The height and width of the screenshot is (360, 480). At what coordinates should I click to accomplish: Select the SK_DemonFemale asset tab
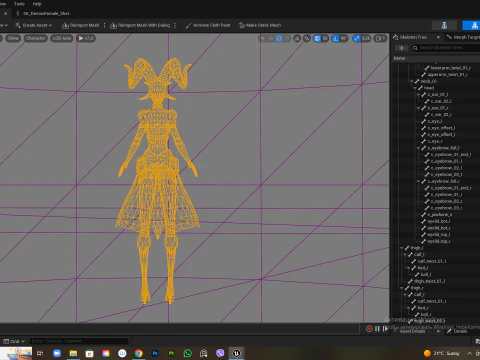pos(43,13)
